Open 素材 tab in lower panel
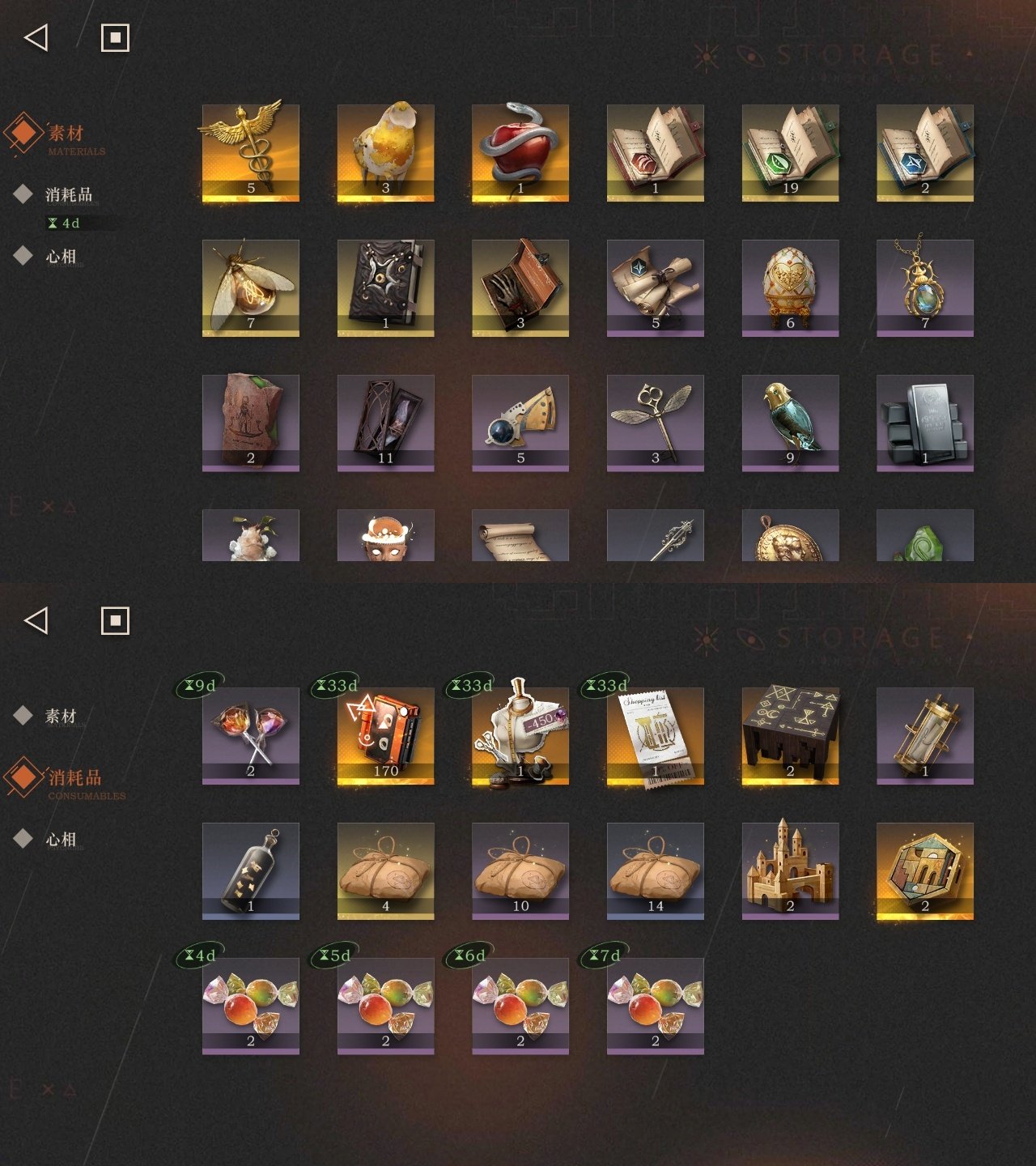The width and height of the screenshot is (1036, 1166). click(x=61, y=716)
